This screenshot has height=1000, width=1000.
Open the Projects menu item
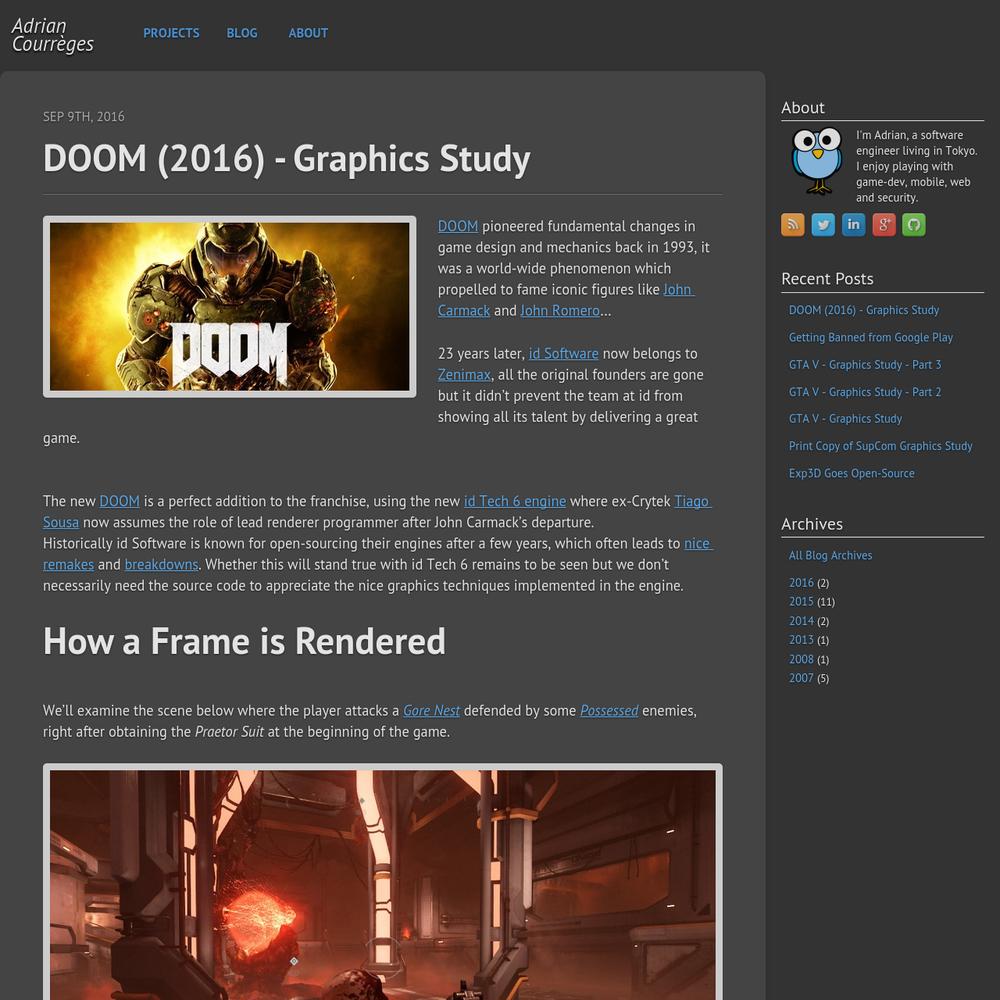171,33
